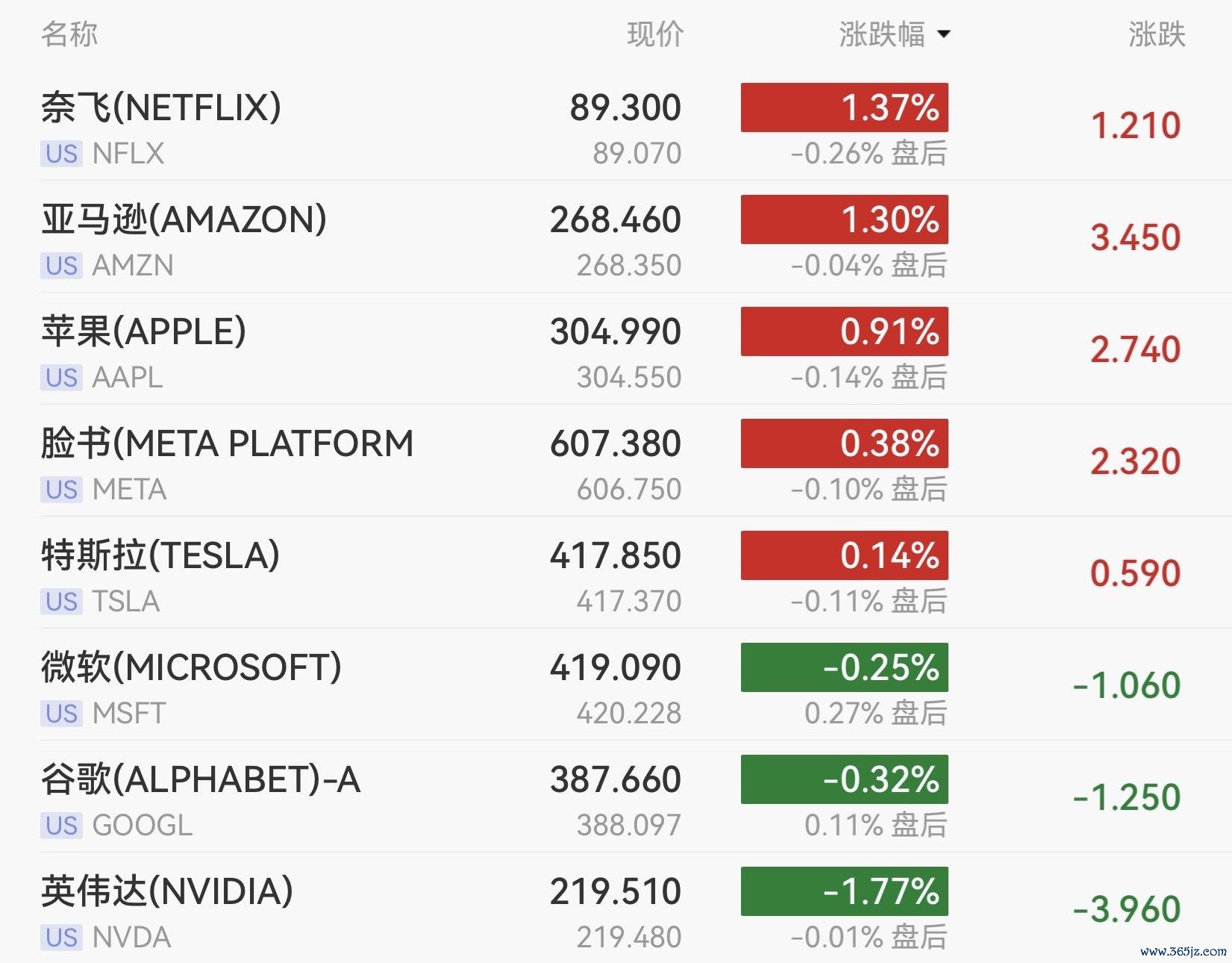Tap the green -1.77% change badge
This screenshot has height=963, width=1232.
(845, 891)
